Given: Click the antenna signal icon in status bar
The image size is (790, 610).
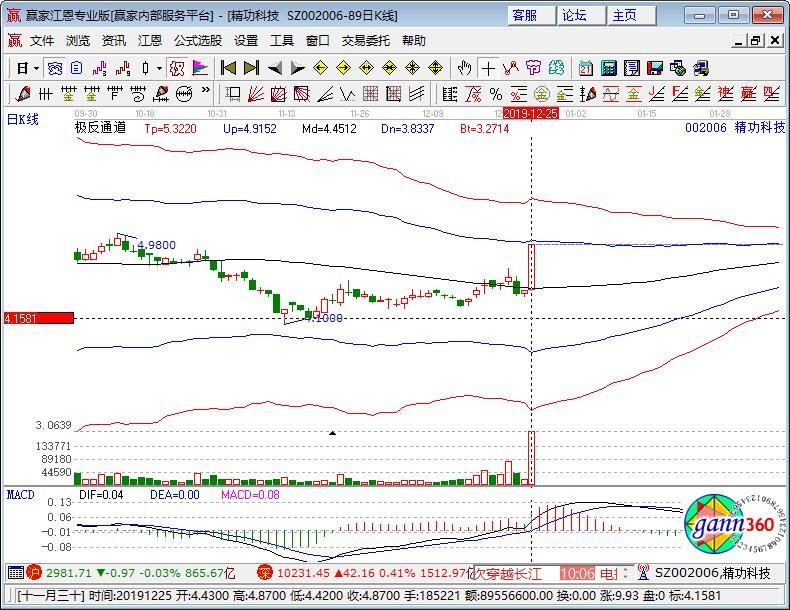Looking at the screenshot, I should [x=643, y=573].
